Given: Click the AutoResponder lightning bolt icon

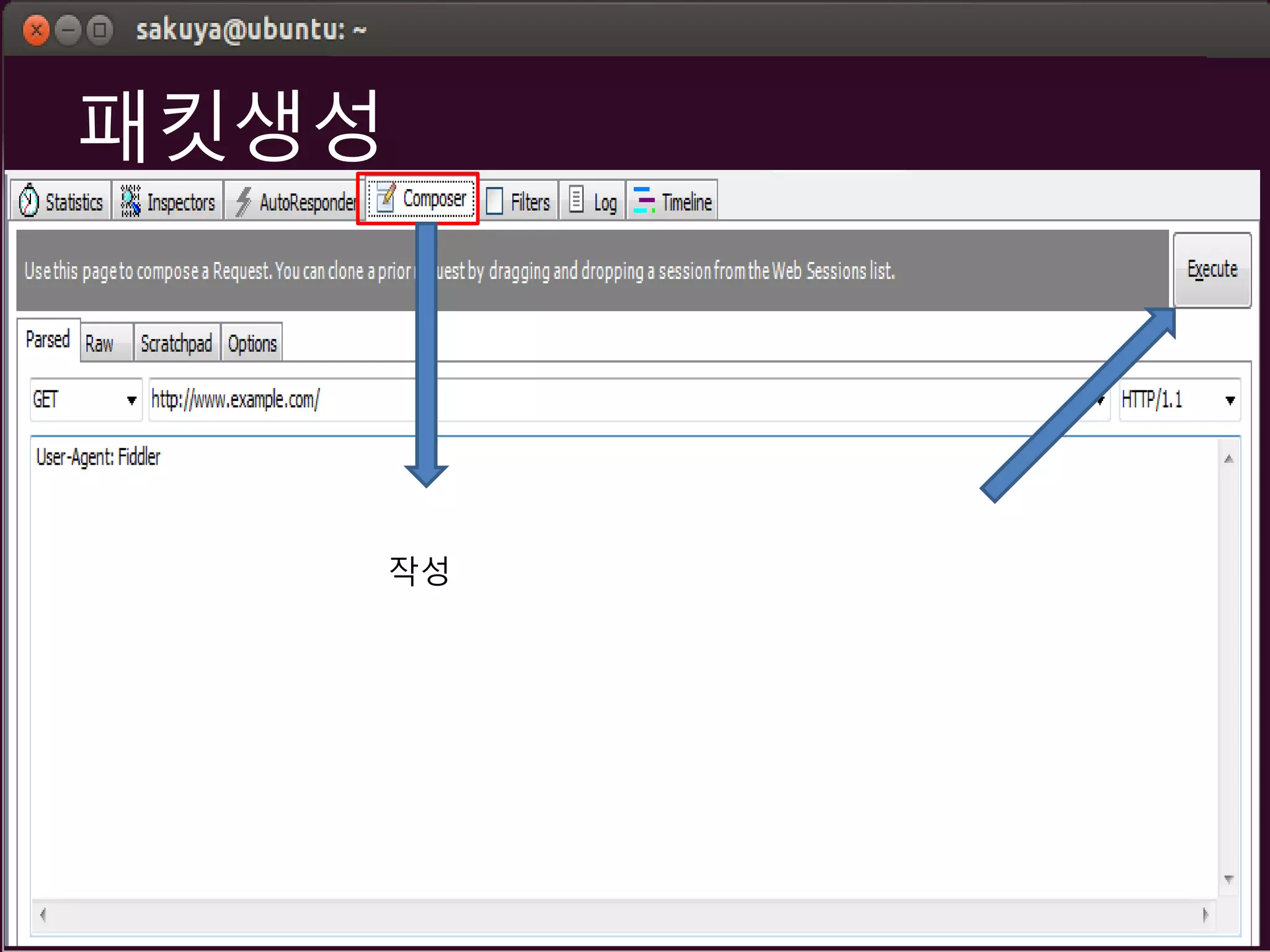Looking at the screenshot, I should pyautogui.click(x=242, y=201).
